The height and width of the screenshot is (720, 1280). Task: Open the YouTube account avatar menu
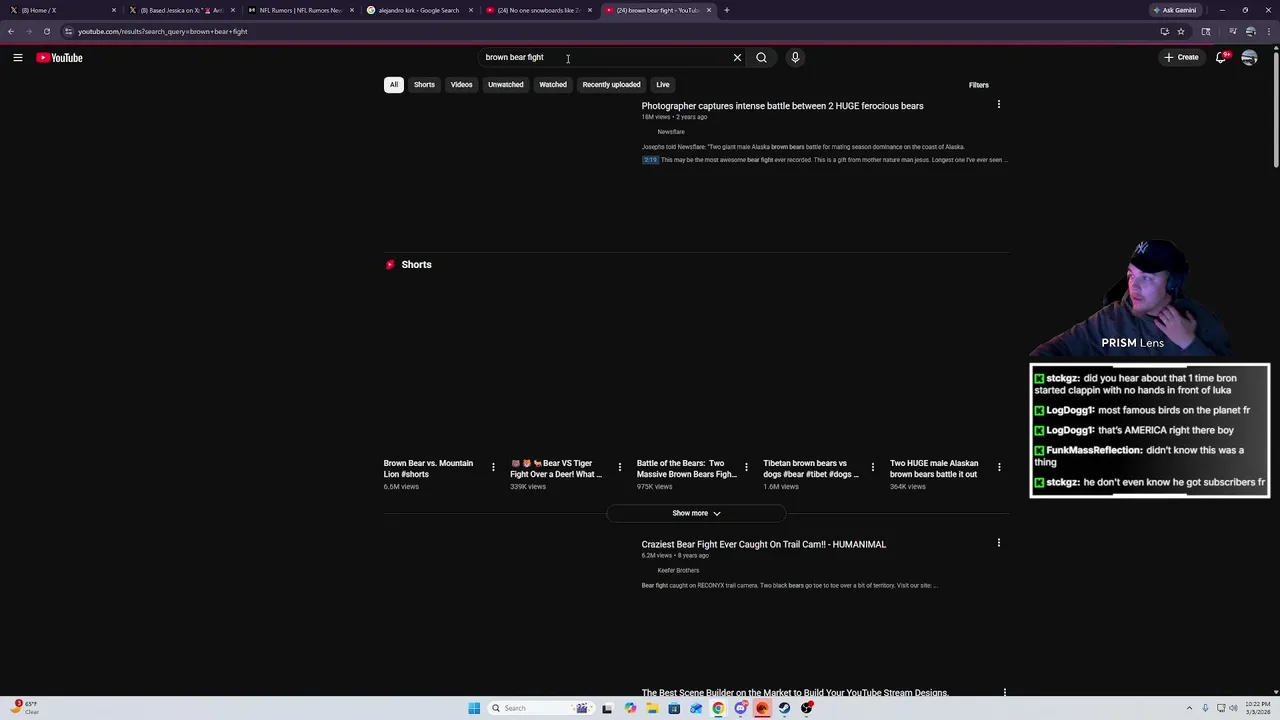coord(1249,57)
